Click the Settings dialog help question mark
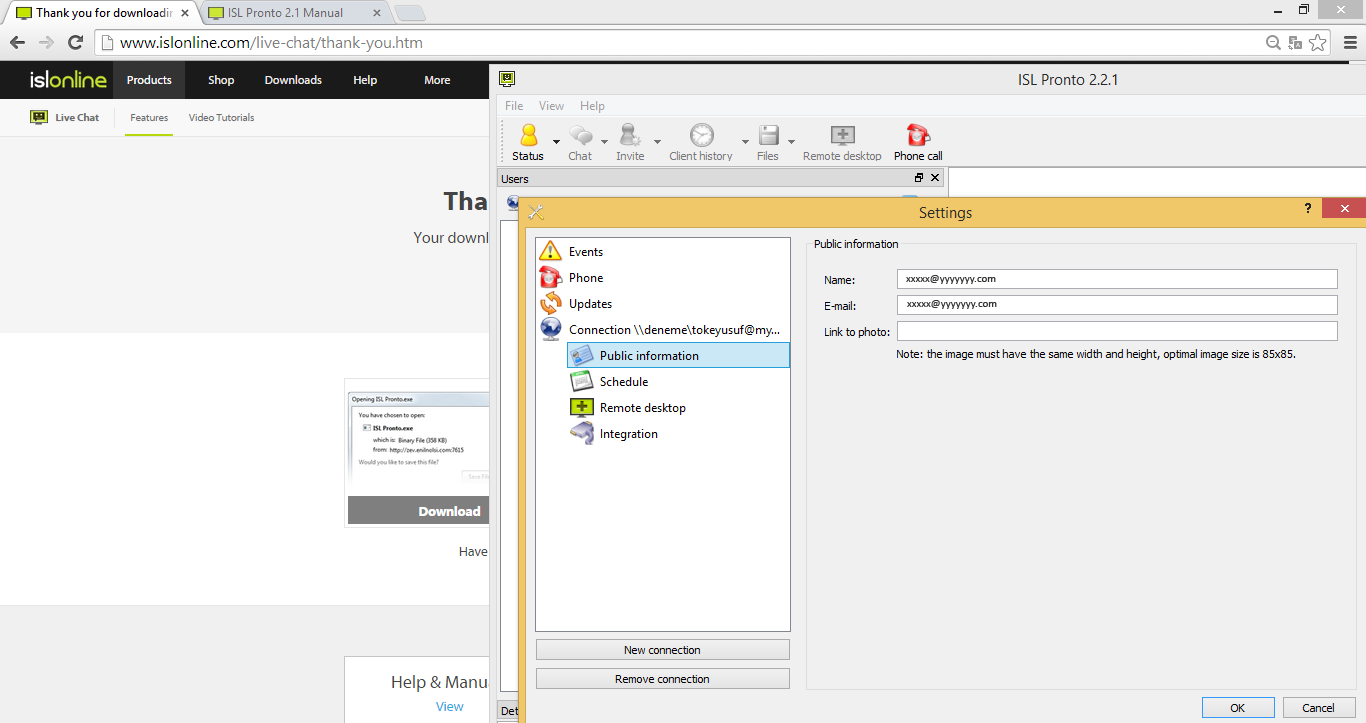Image resolution: width=1366 pixels, height=723 pixels. point(1307,209)
